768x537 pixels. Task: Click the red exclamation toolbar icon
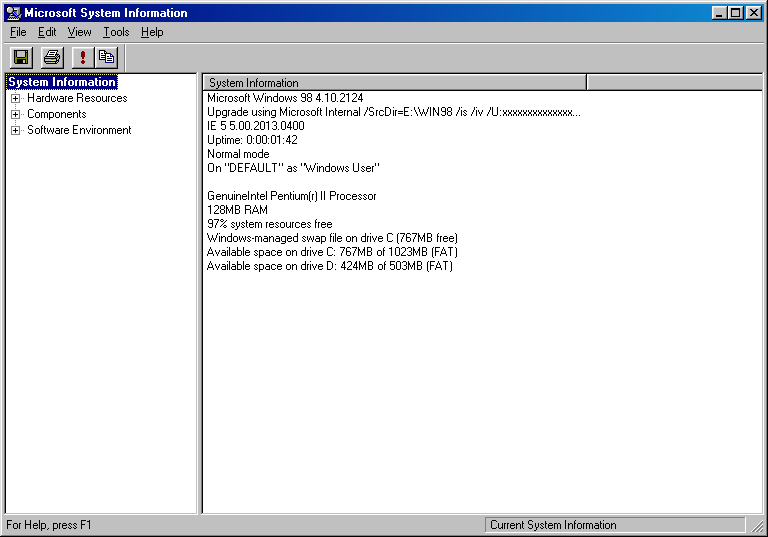pos(83,58)
